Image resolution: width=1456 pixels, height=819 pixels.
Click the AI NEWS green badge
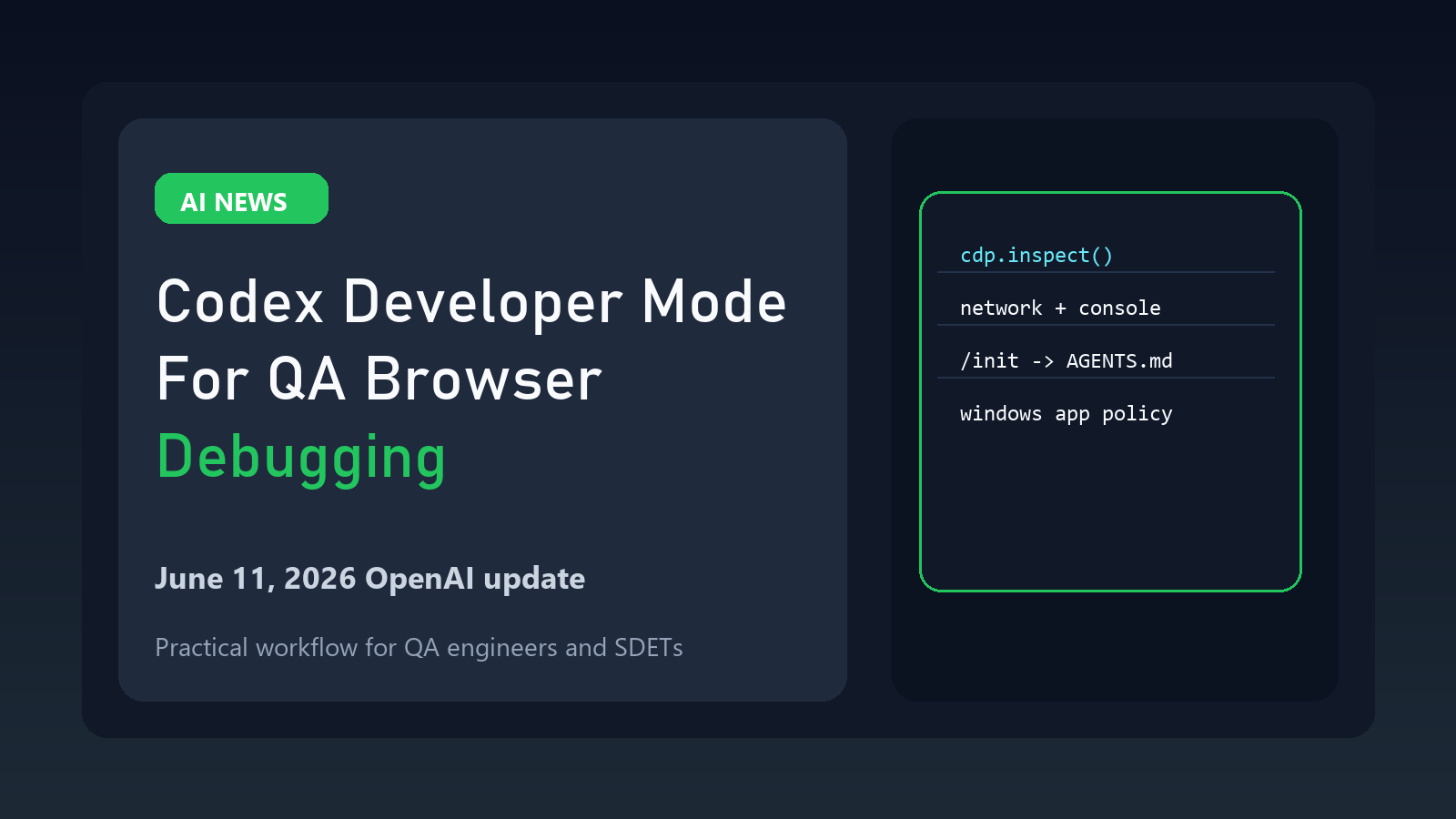tap(241, 198)
